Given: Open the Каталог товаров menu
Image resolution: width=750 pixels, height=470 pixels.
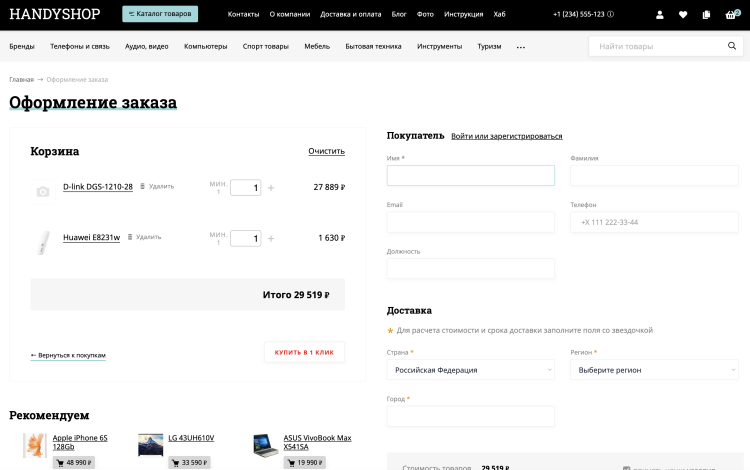Looking at the screenshot, I should pyautogui.click(x=160, y=14).
